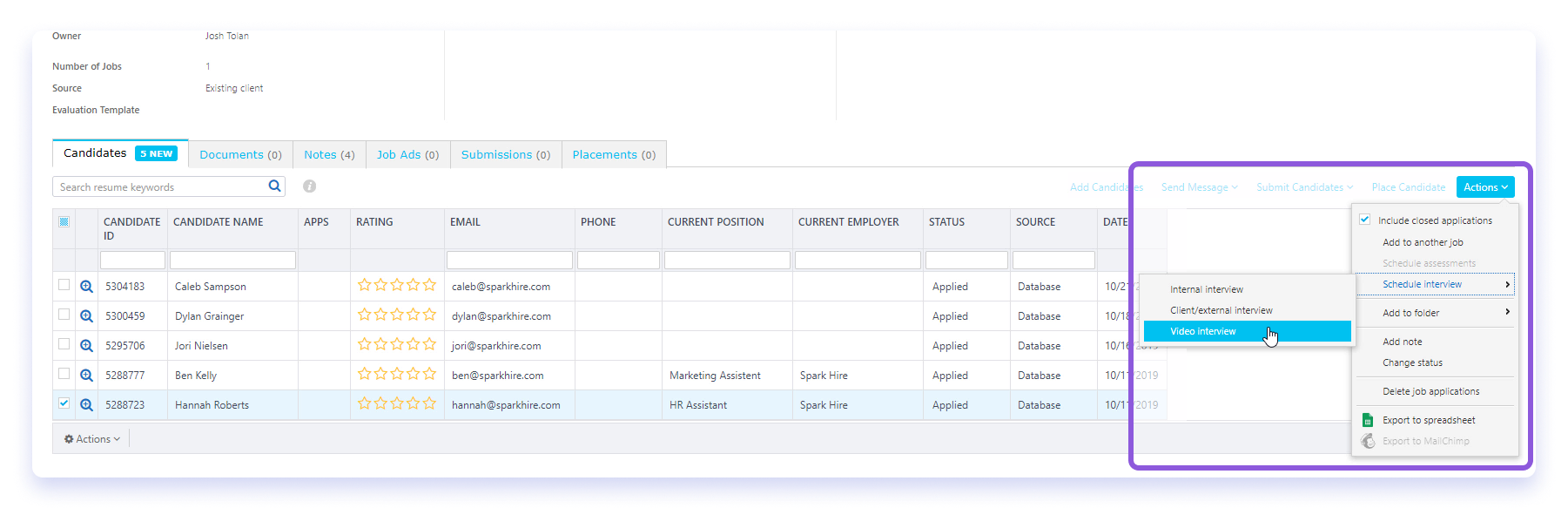Choose Video interview from submenu
This screenshot has width=1568, height=508.
[x=1247, y=331]
